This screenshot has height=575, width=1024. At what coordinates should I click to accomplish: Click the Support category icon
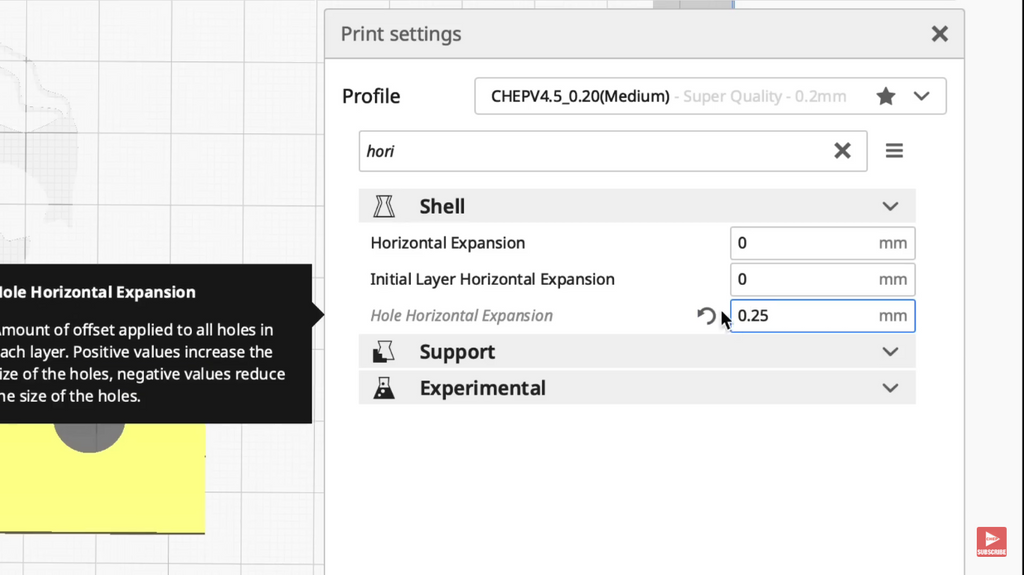point(384,352)
